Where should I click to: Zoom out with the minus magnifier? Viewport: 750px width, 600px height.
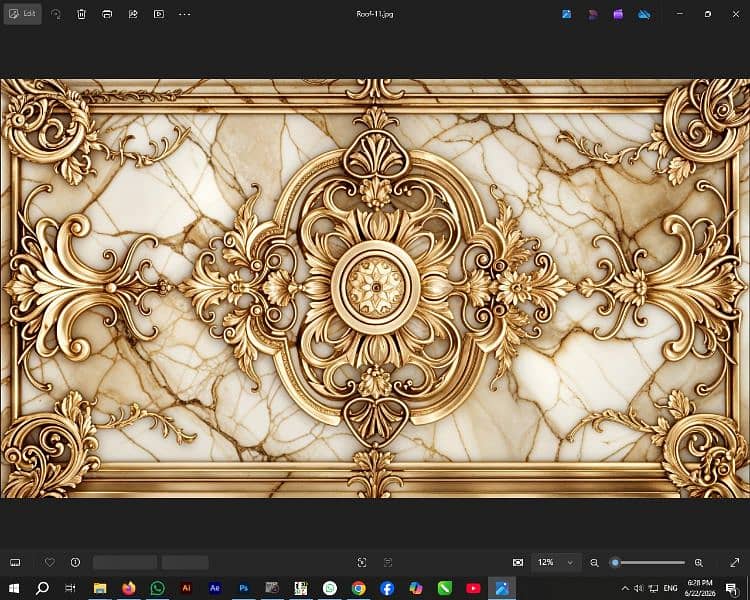[x=594, y=563]
